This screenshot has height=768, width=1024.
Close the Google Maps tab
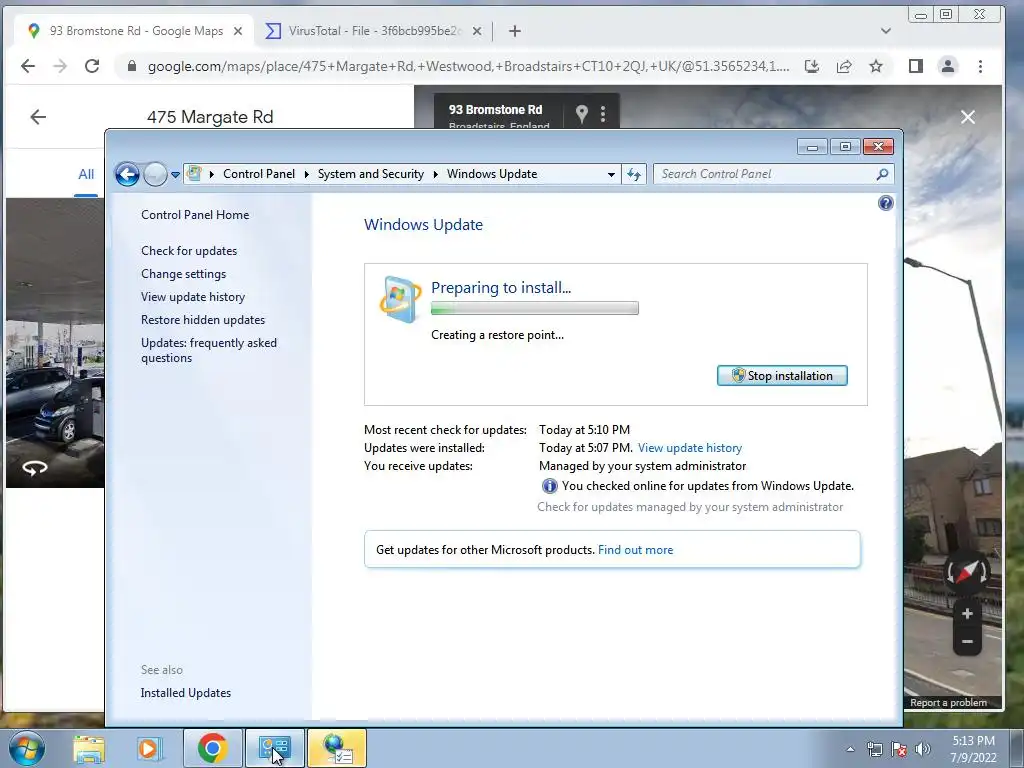click(238, 31)
